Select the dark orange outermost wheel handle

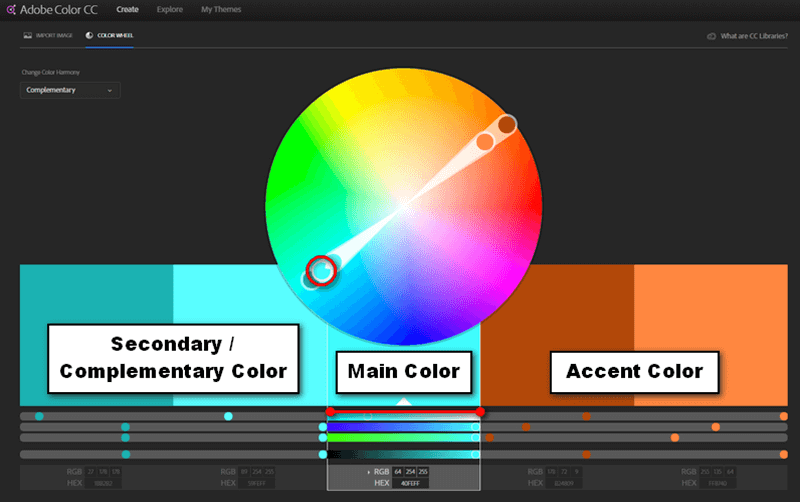[x=507, y=124]
